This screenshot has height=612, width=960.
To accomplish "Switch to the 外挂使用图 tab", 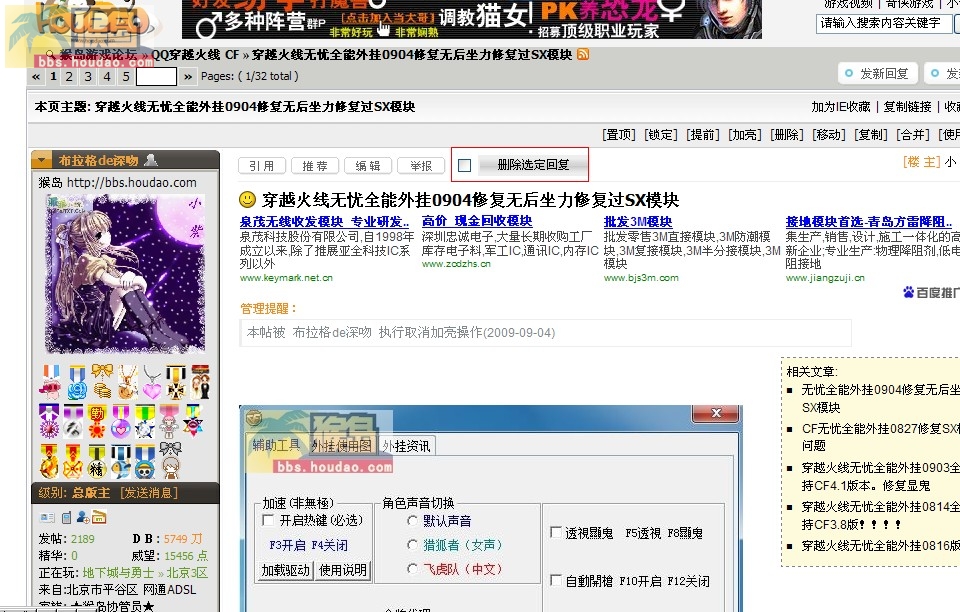I will point(342,446).
